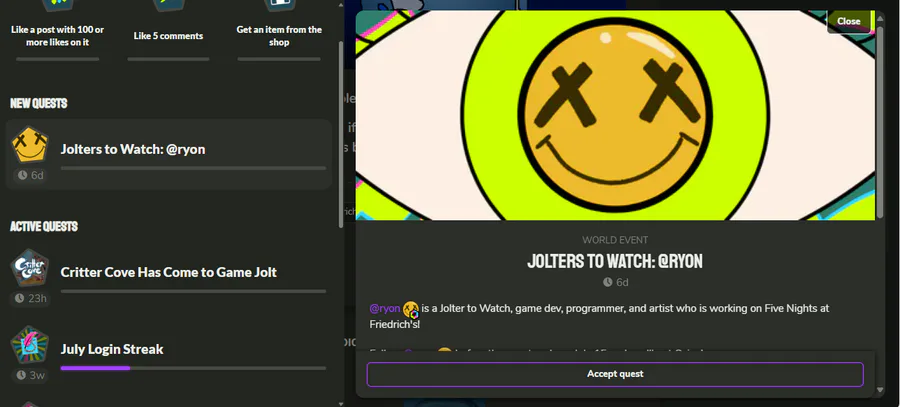
Task: Click the Active Quests section heading
Action: tap(44, 226)
